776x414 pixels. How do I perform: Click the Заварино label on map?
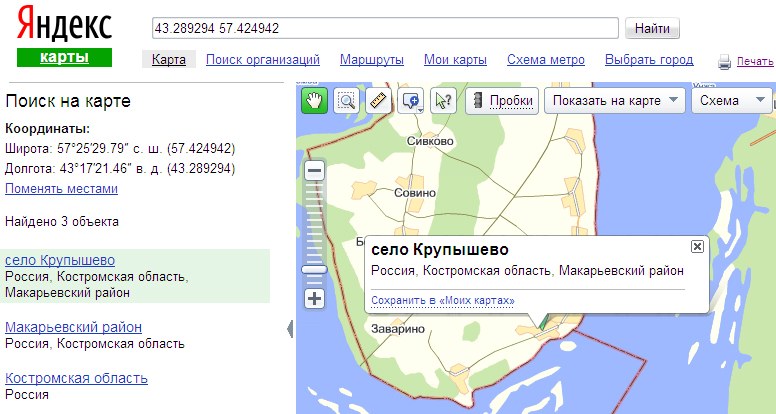click(x=398, y=328)
